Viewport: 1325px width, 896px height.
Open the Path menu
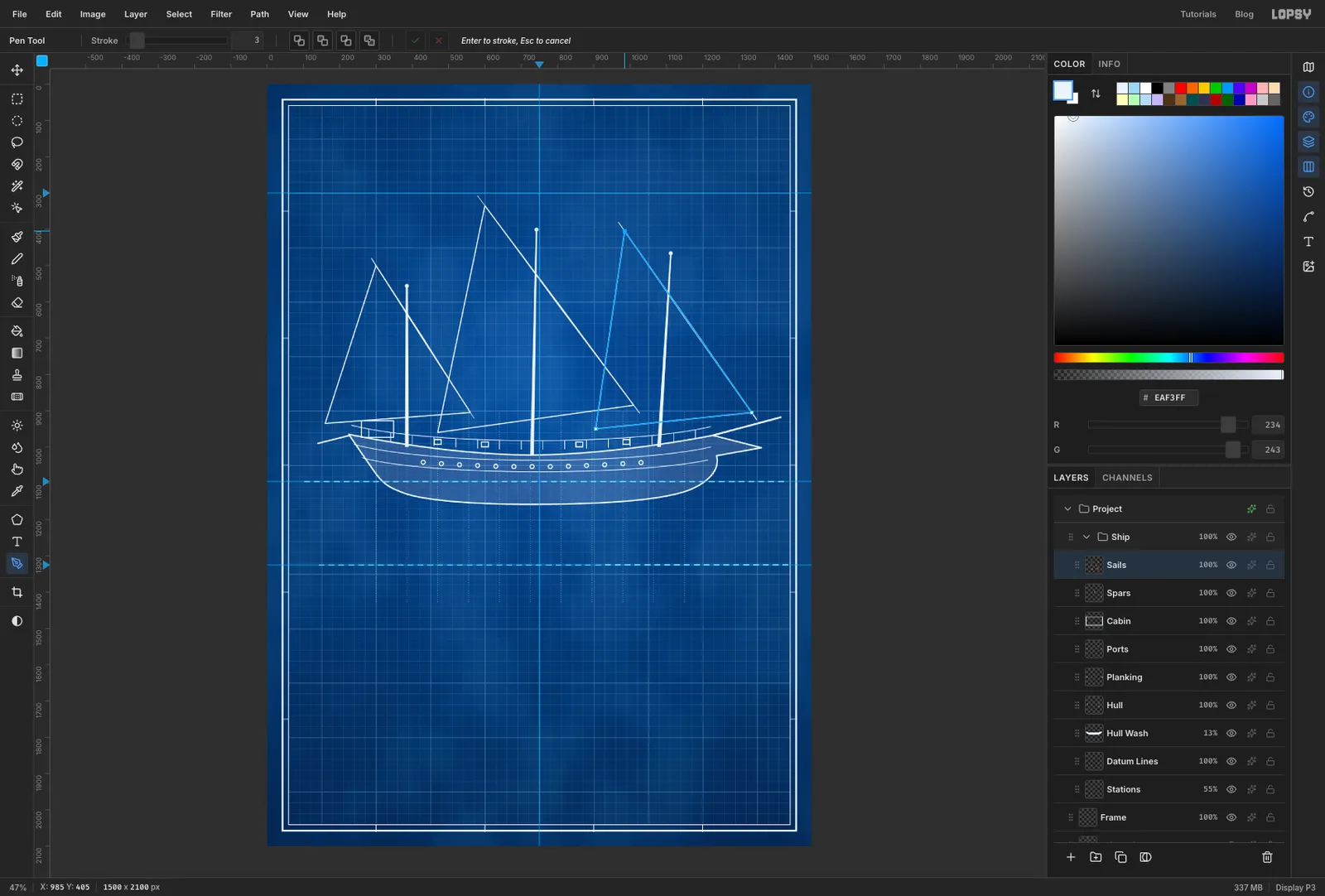260,14
